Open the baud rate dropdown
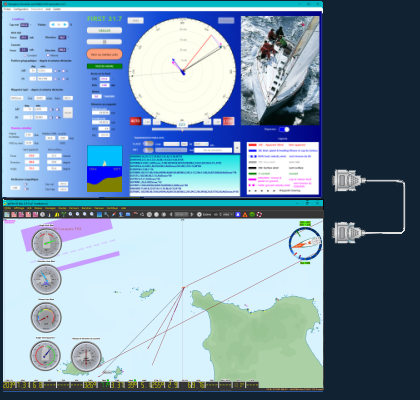 point(201,144)
